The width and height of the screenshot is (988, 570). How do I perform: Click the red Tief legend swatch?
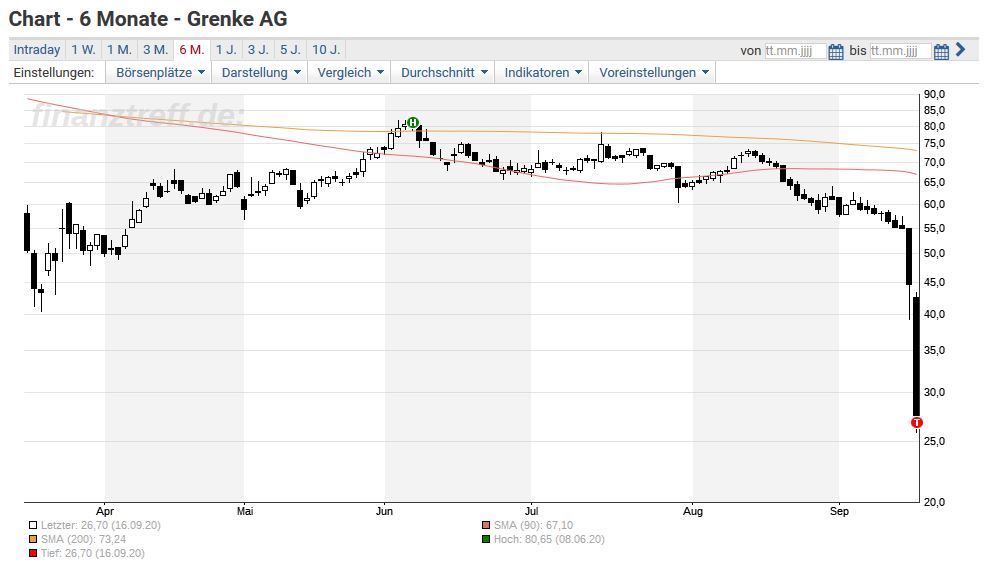(x=33, y=553)
